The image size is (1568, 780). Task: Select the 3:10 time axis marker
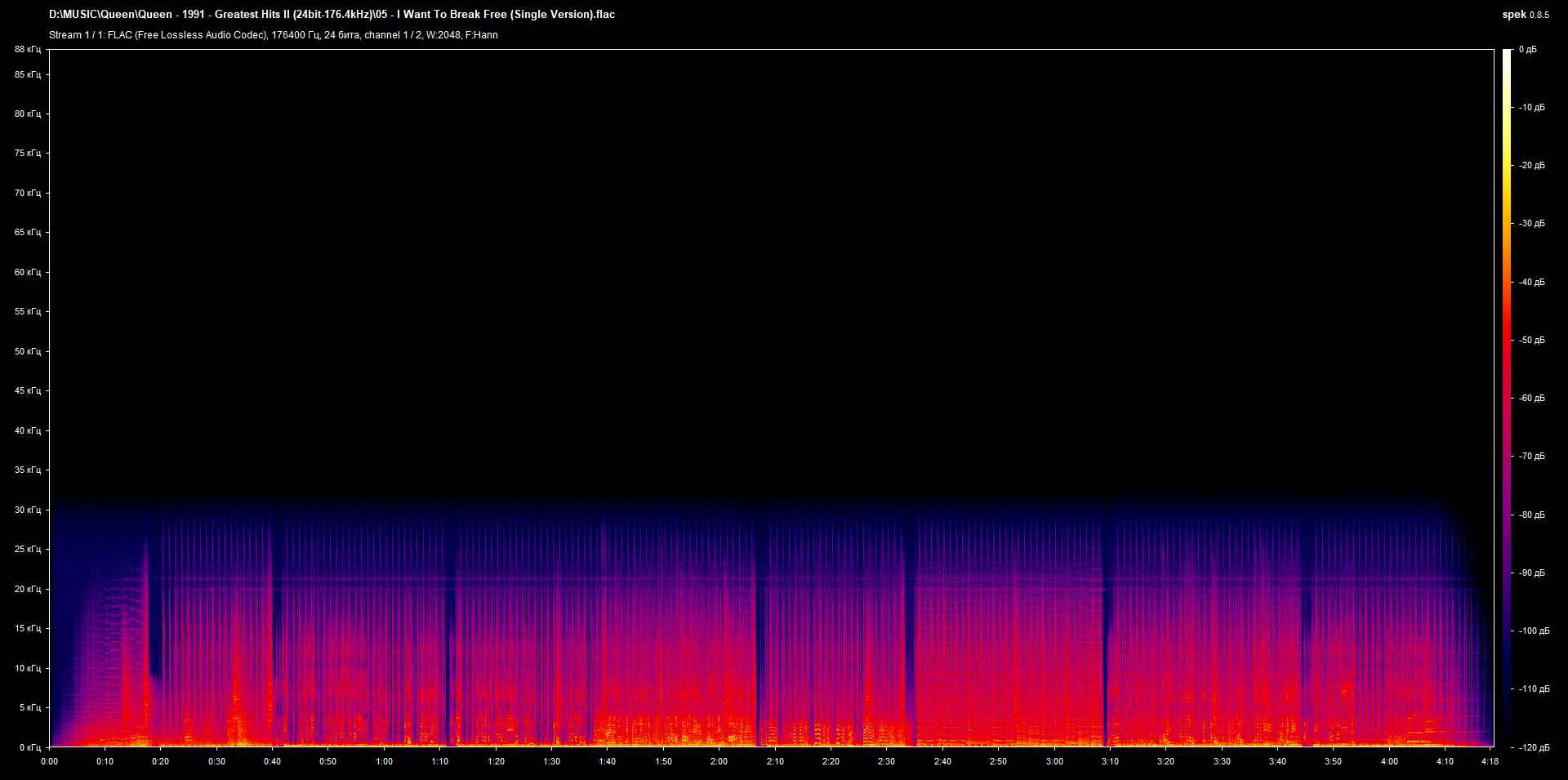1110,761
